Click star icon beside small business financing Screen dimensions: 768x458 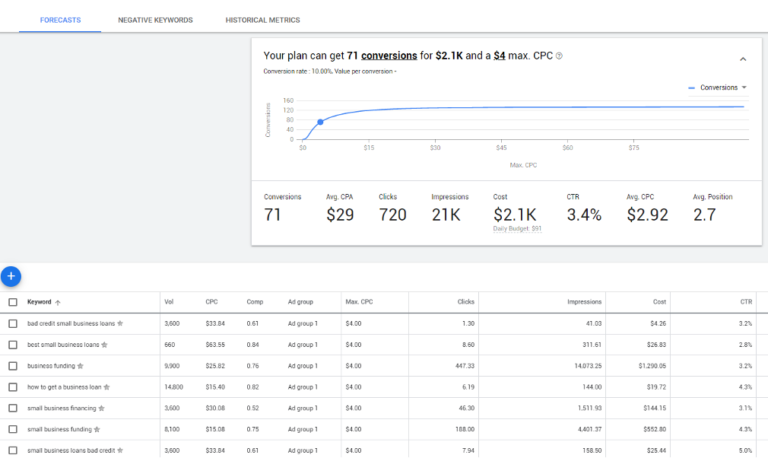(x=101, y=408)
